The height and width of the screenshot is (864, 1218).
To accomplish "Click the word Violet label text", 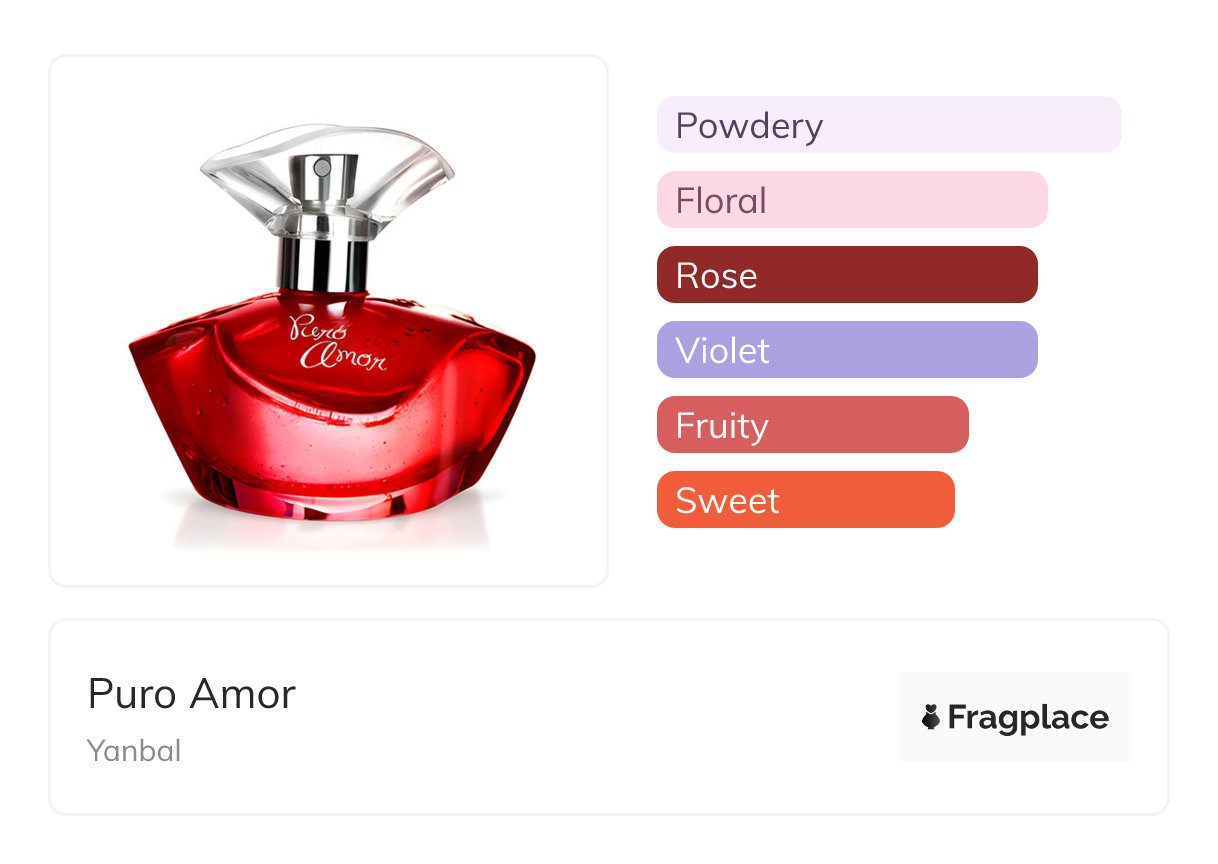I will (723, 351).
